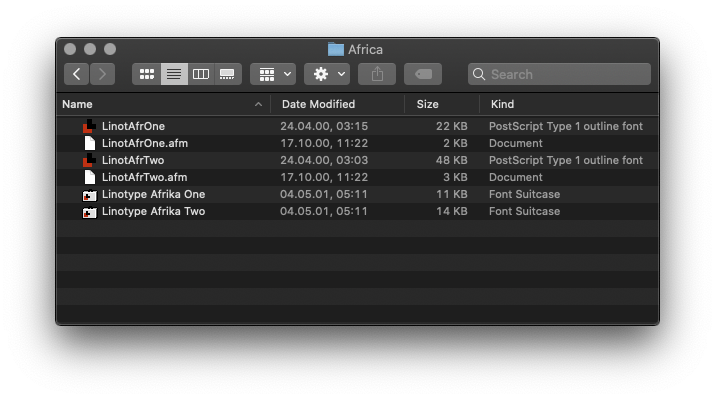The width and height of the screenshot is (715, 399).
Task: Go back with the left arrow
Action: click(76, 74)
